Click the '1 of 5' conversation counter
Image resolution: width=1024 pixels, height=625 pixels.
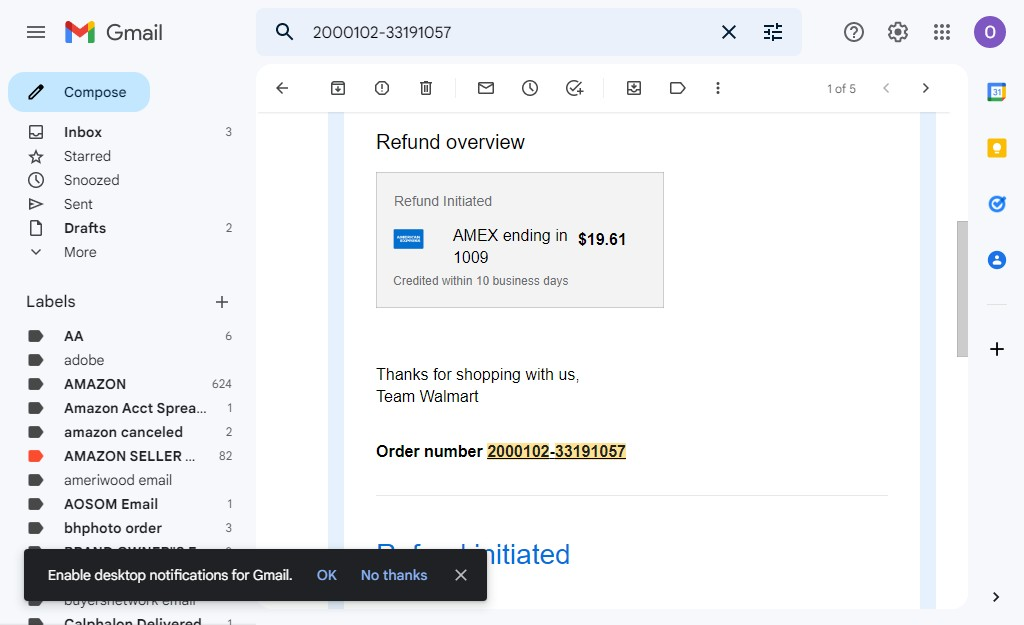point(841,89)
